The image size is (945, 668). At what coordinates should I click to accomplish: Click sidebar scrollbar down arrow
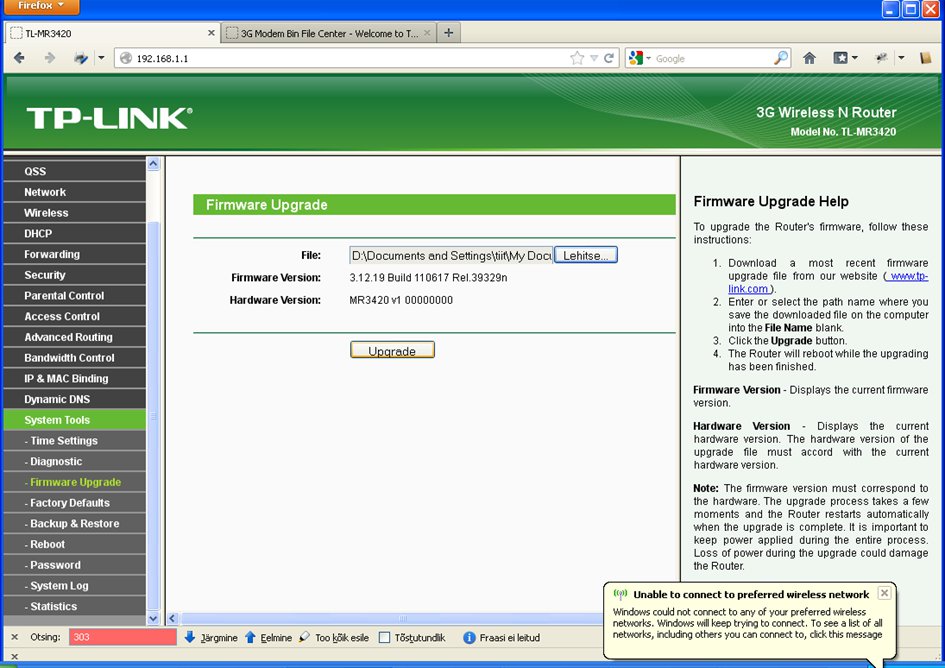point(153,618)
